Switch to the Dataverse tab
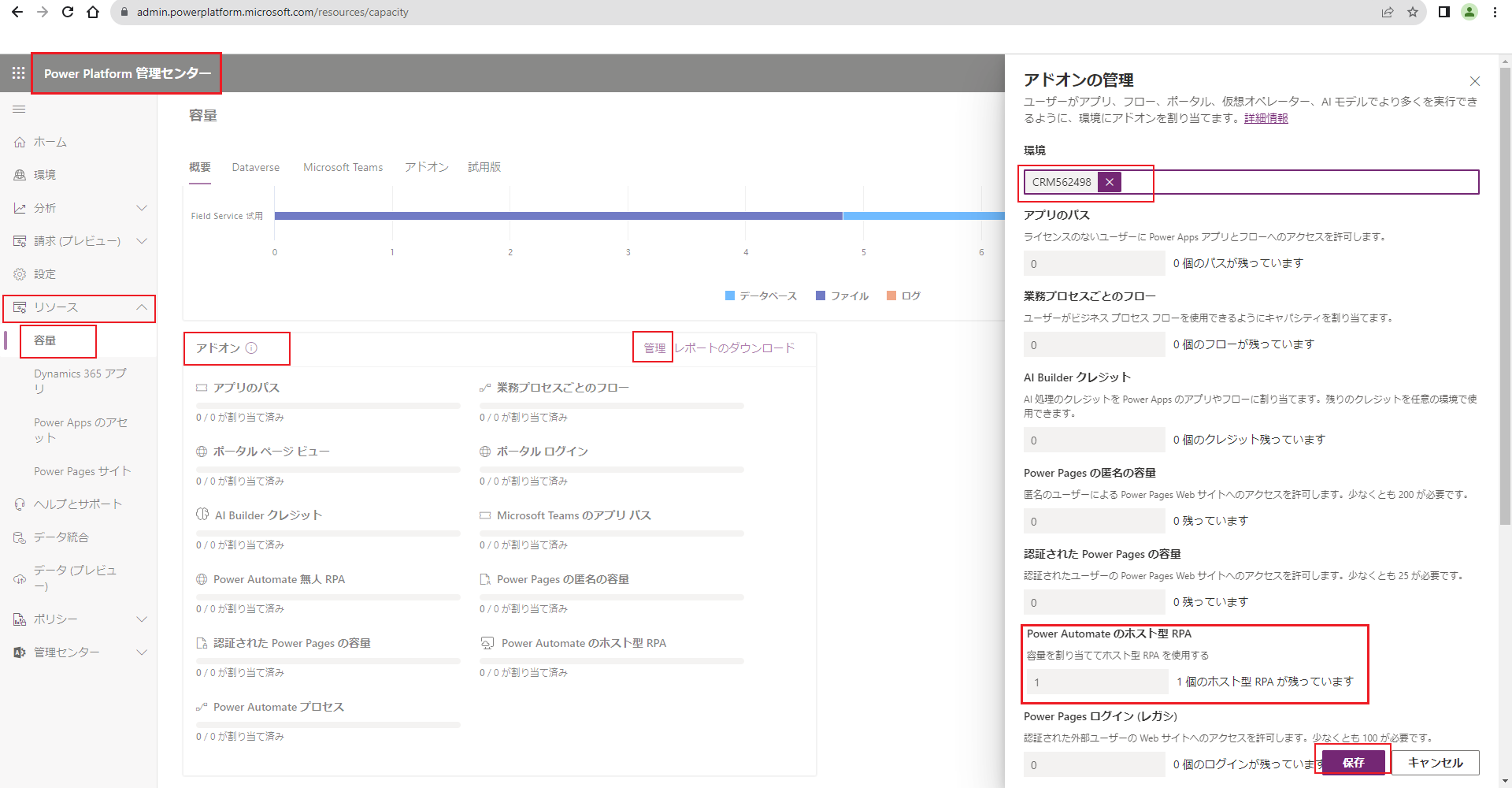The width and height of the screenshot is (1512, 788). pyautogui.click(x=256, y=167)
